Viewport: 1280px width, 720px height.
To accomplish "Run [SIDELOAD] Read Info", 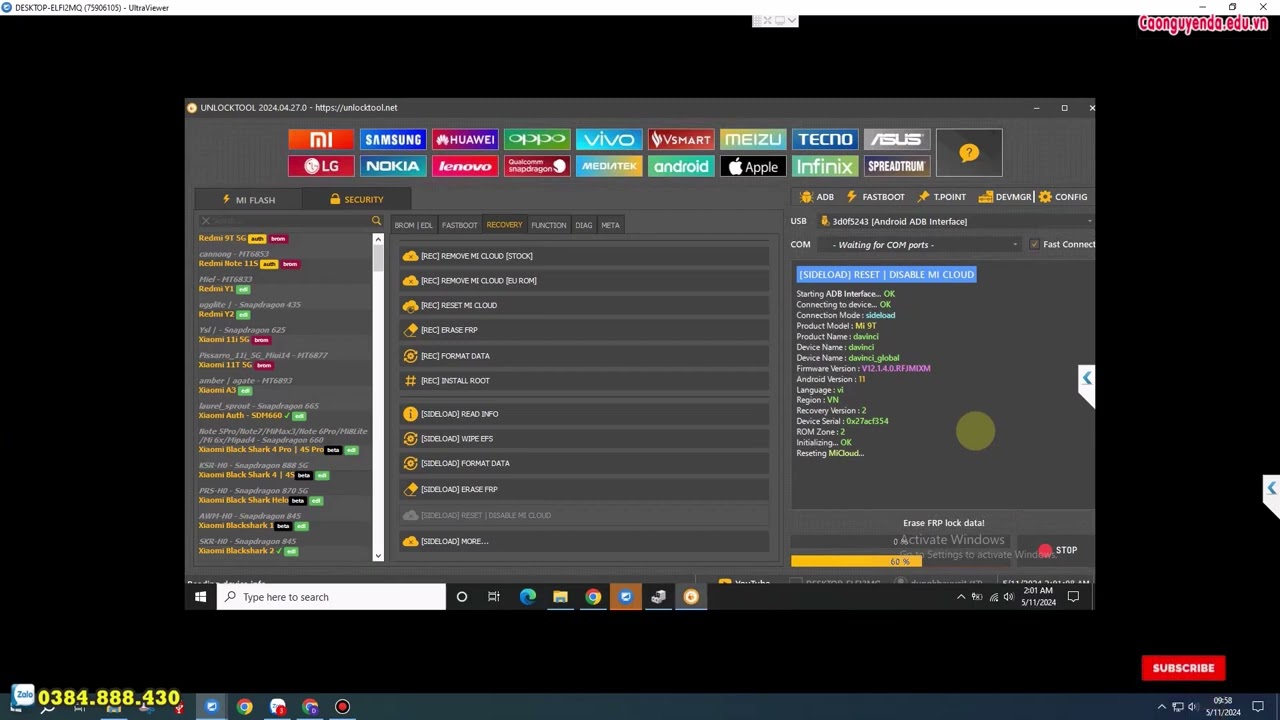I will 585,414.
